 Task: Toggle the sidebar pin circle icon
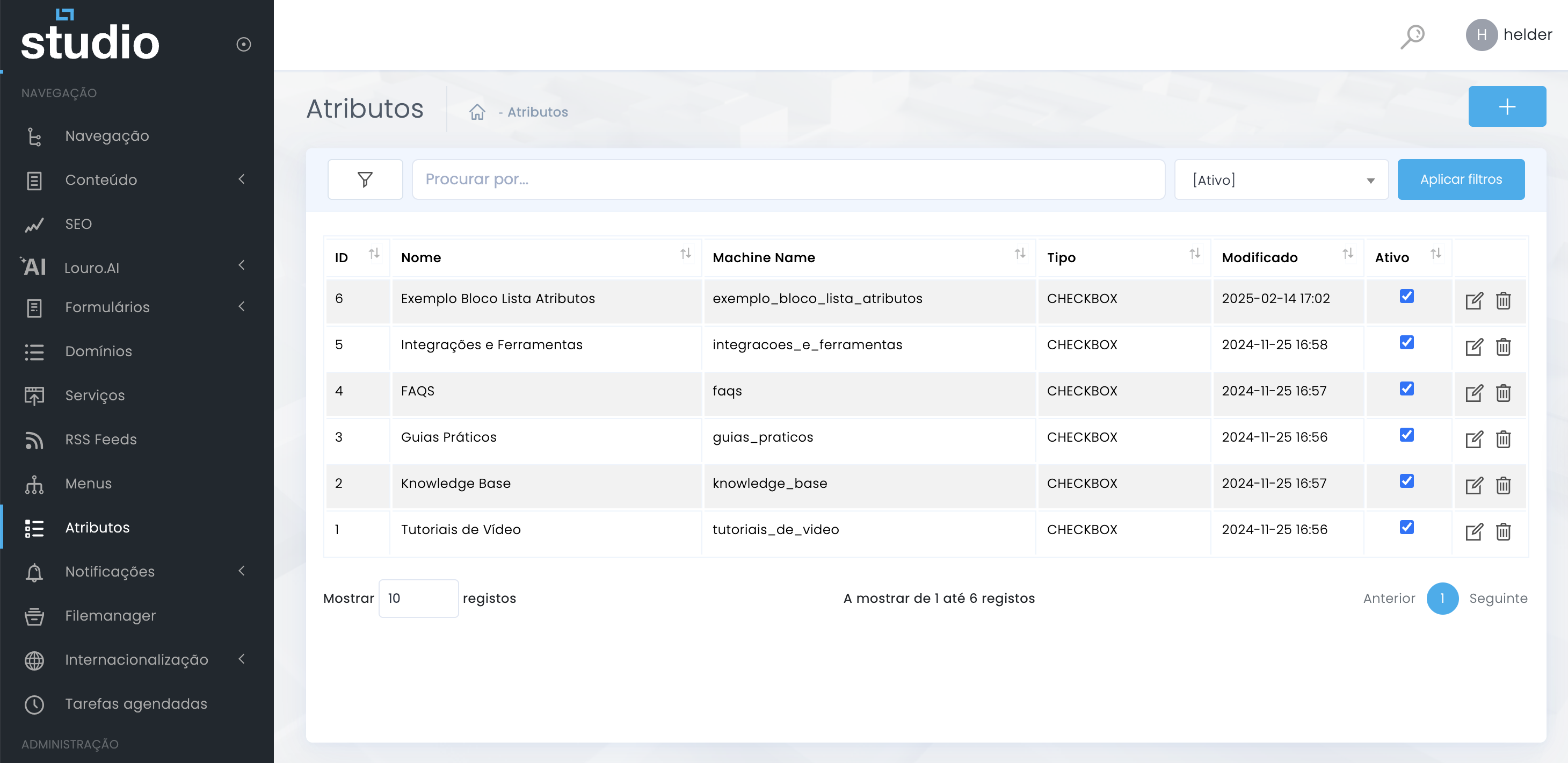(243, 45)
